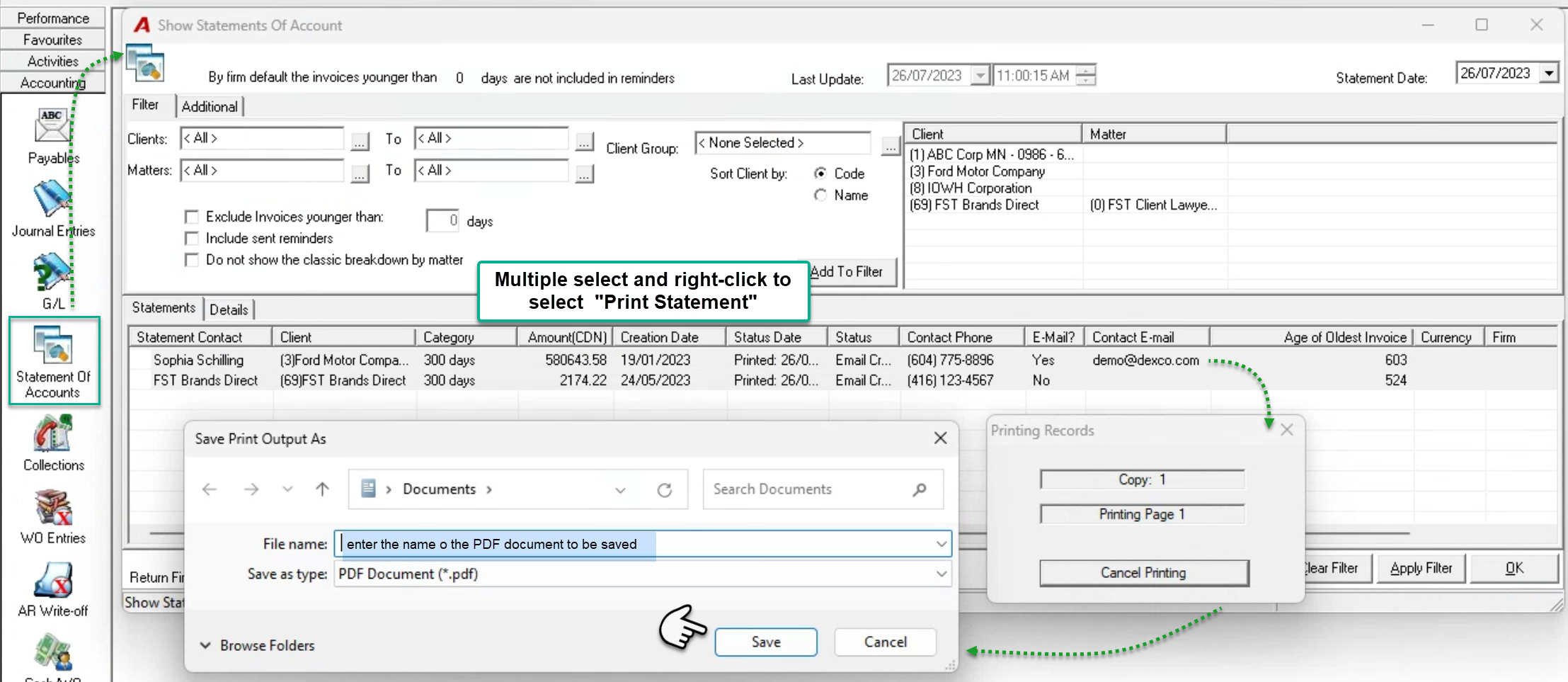1568x682 pixels.
Task: Open the Documents path history dropdown
Action: coord(620,490)
